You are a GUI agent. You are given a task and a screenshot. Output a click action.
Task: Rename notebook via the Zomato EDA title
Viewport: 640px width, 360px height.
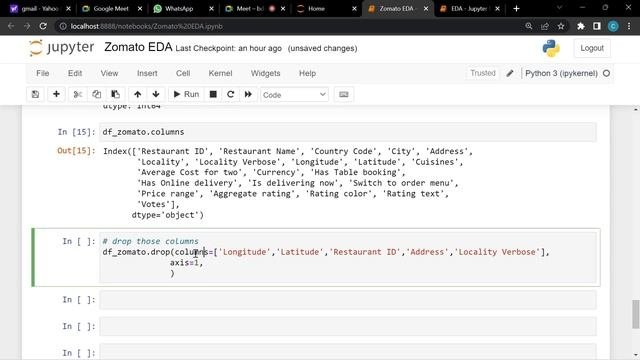[x=138, y=47]
